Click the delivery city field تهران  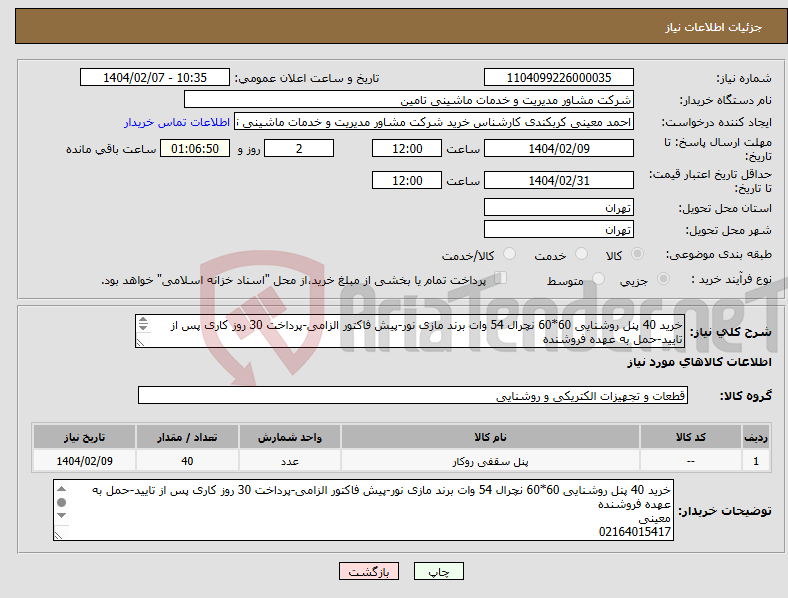coord(558,229)
